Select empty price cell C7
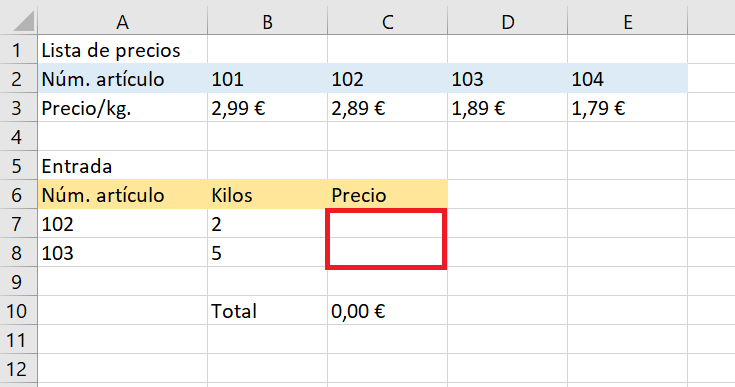Viewport: 735px width, 387px height. [387, 224]
